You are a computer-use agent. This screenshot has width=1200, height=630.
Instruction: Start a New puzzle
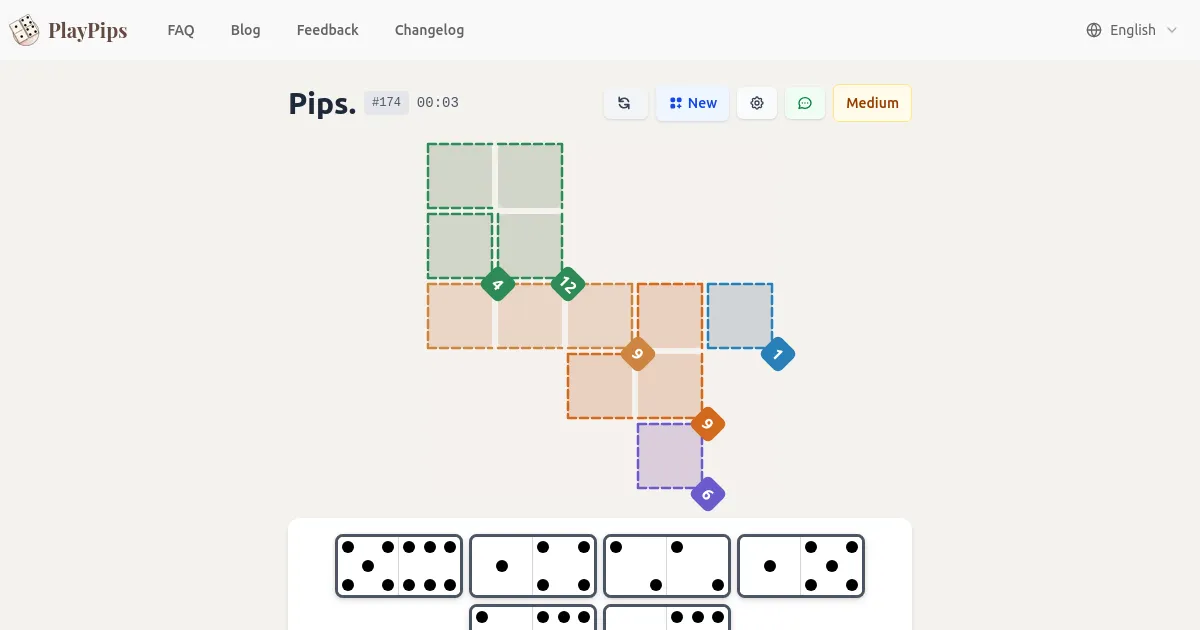pyautogui.click(x=692, y=103)
